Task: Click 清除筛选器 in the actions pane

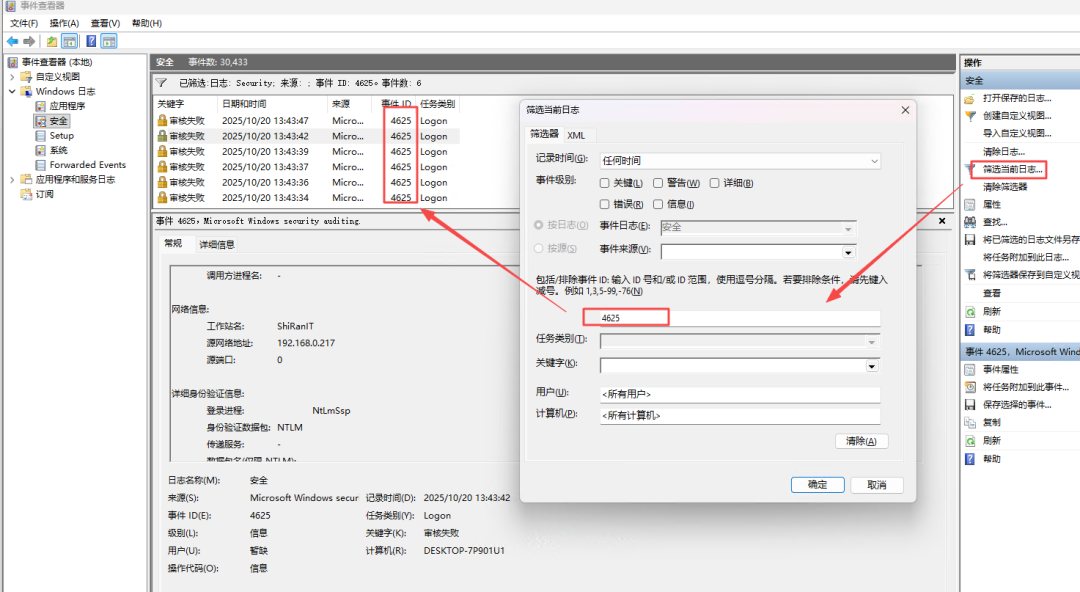Action: tap(1005, 187)
